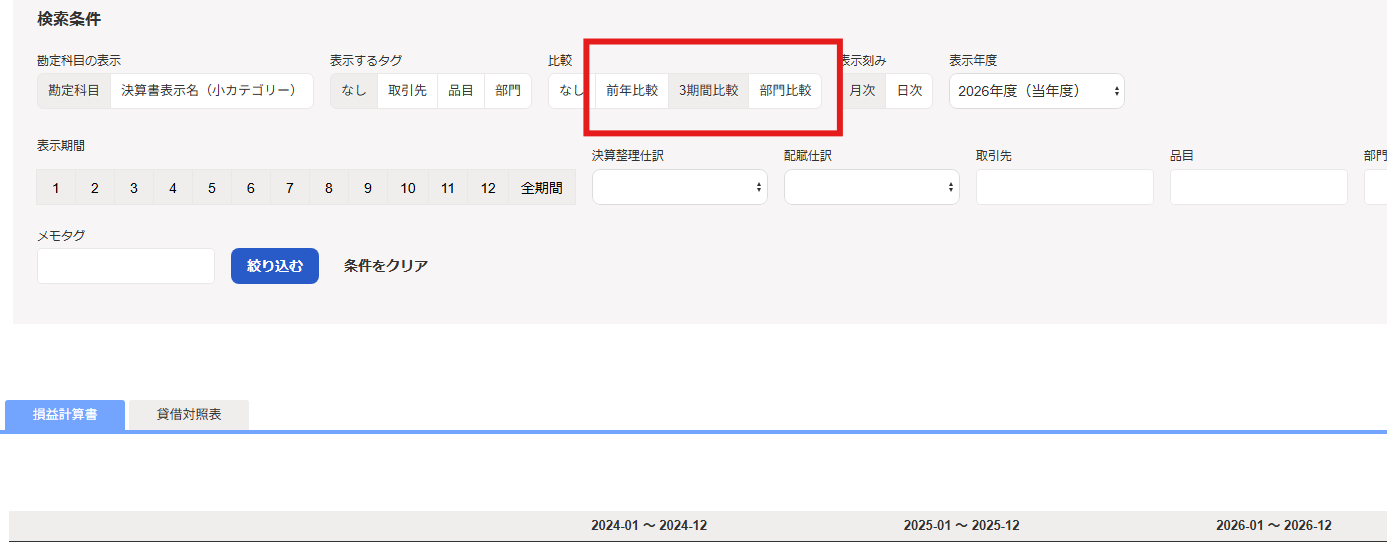Select 前年比較 comparison option
The image size is (1387, 544).
point(632,91)
